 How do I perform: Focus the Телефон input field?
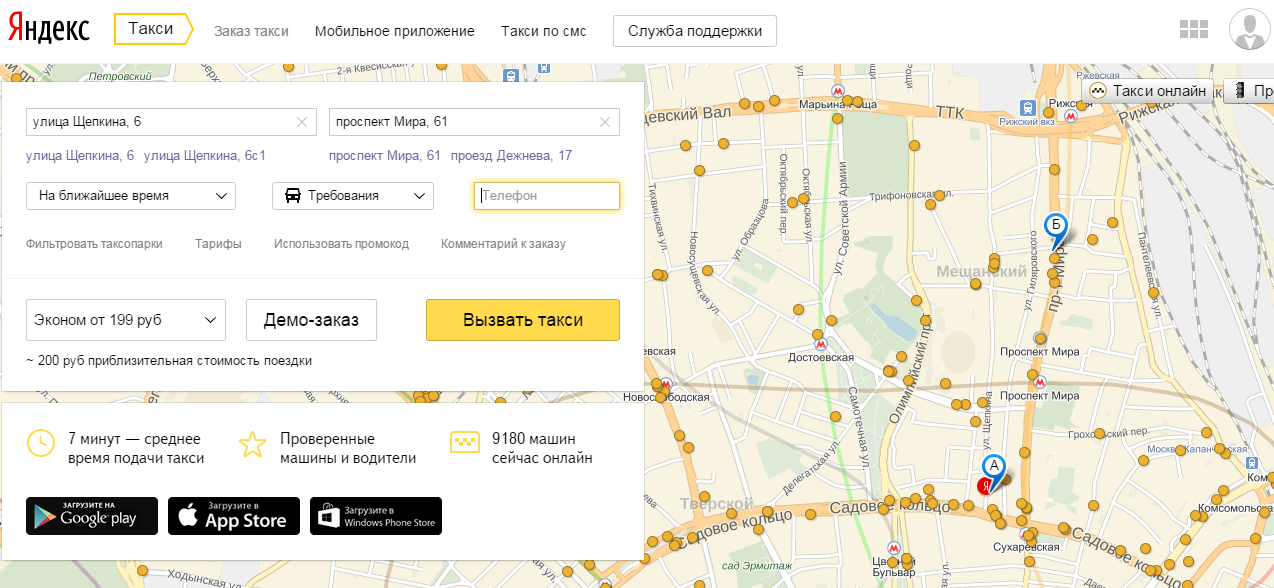547,196
